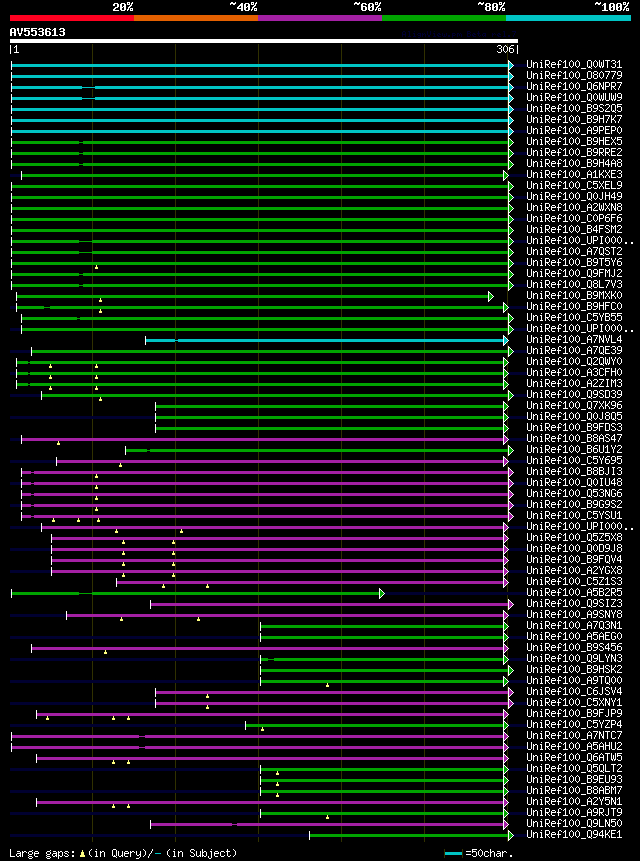Select the UniRef100_B9FDS3 label

574,428
